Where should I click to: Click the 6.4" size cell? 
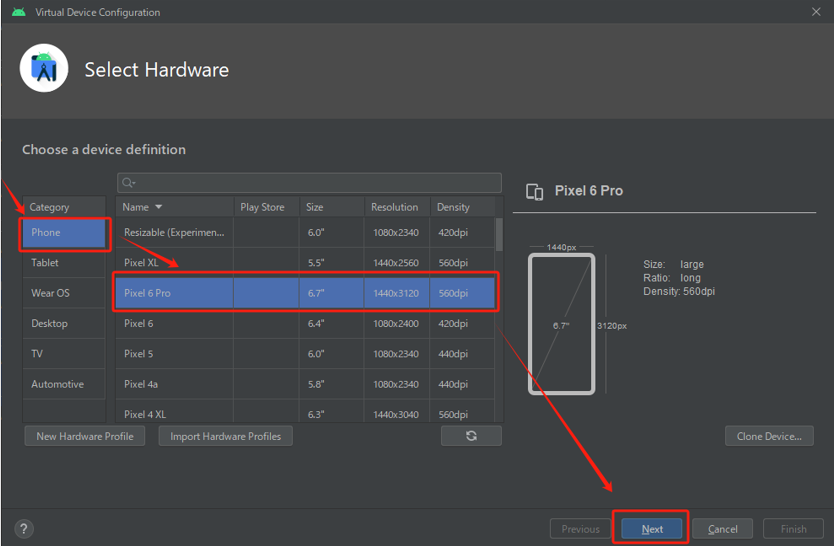331,323
